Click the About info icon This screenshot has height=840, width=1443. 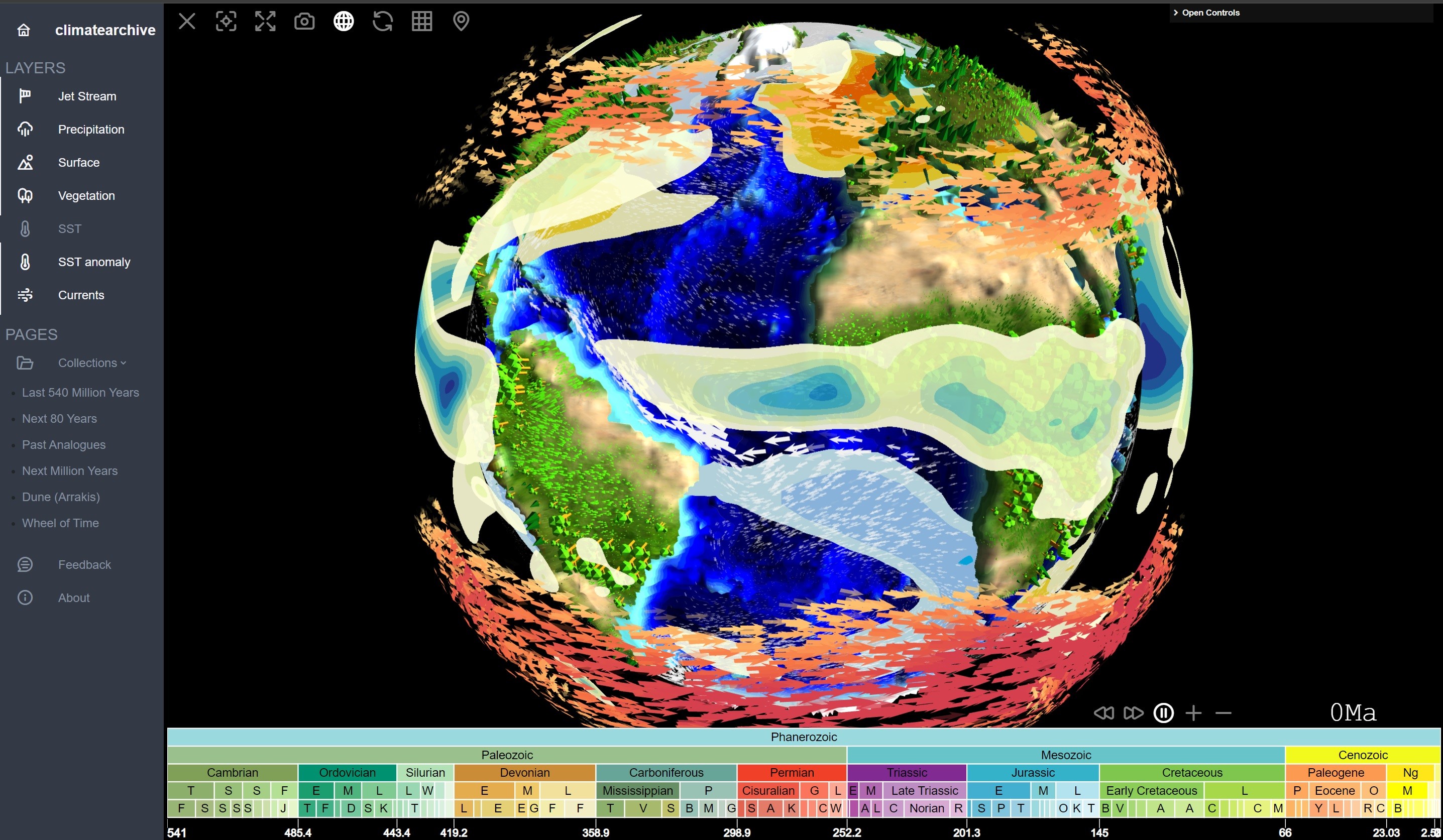coord(25,597)
